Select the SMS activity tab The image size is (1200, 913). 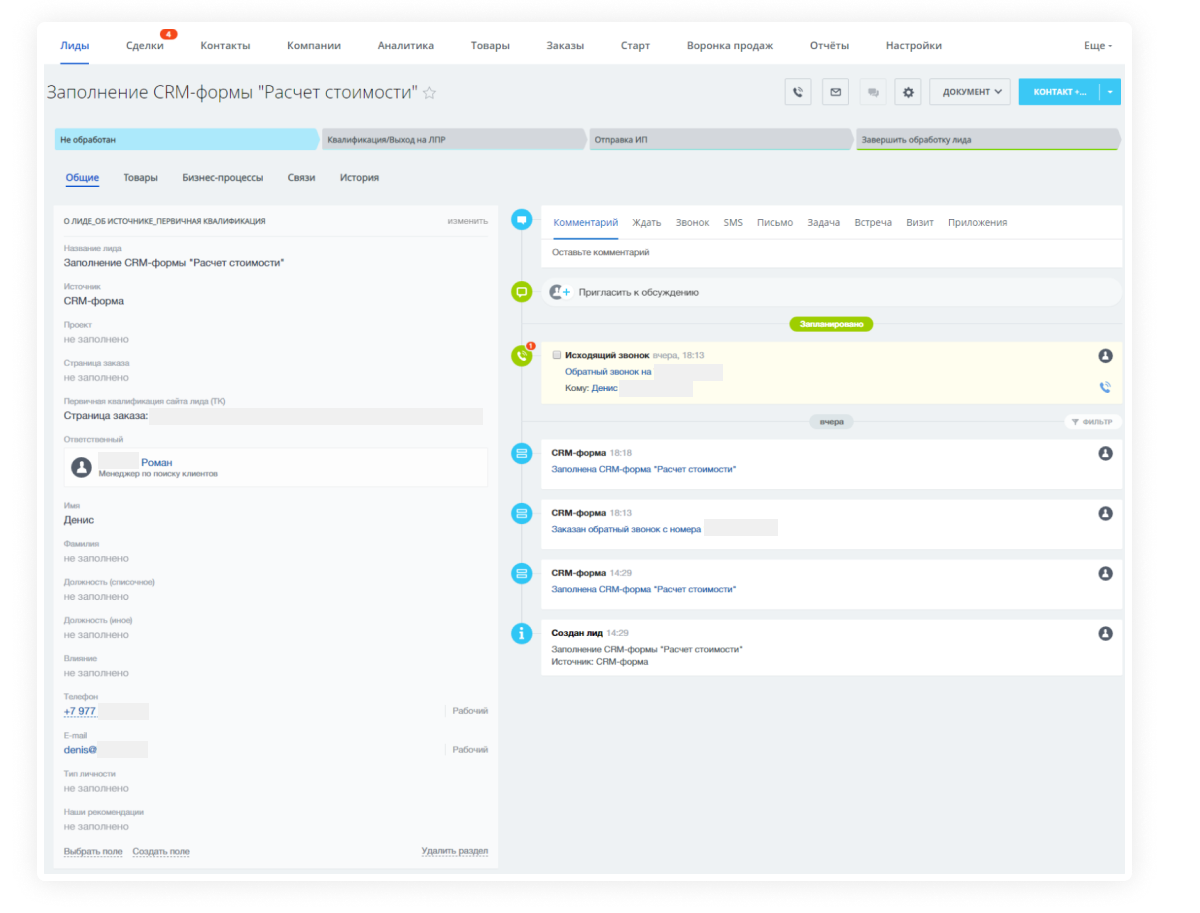[733, 223]
